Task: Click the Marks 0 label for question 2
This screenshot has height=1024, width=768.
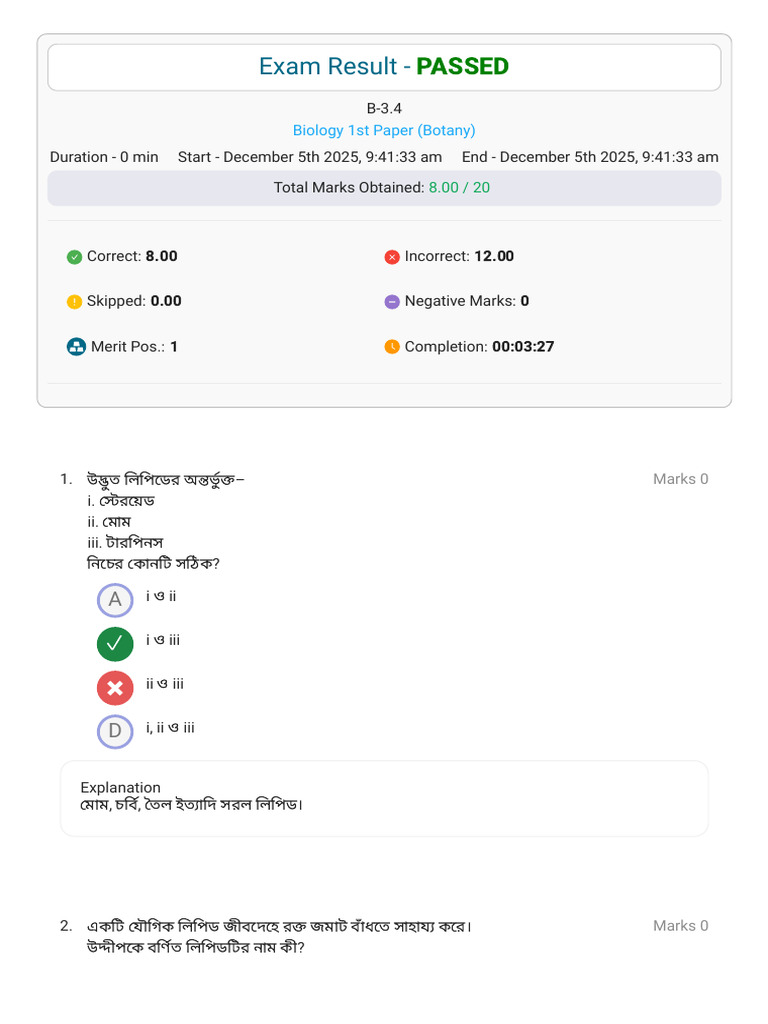Action: pos(680,926)
